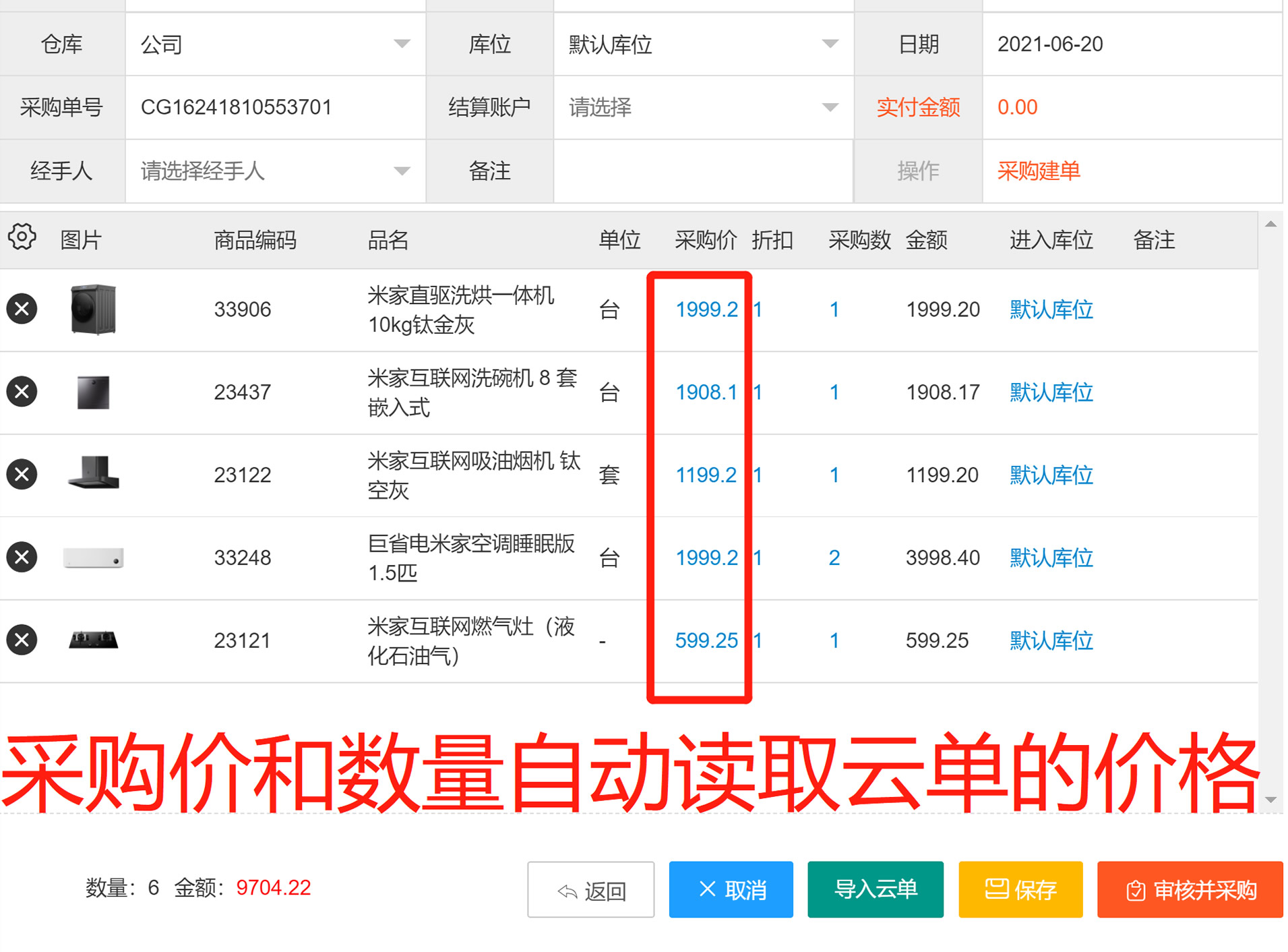The width and height of the screenshot is (1288, 952).
Task: Open the column settings gear icon
Action: click(x=22, y=237)
